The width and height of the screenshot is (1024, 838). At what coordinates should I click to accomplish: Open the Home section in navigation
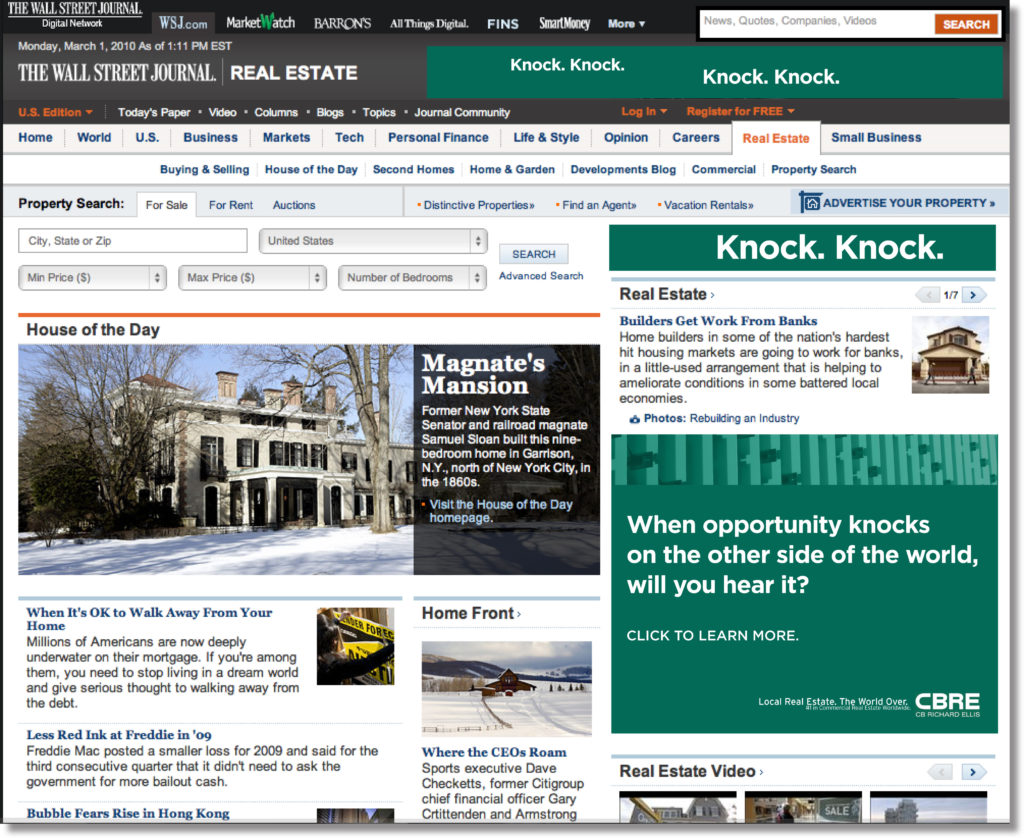[35, 138]
